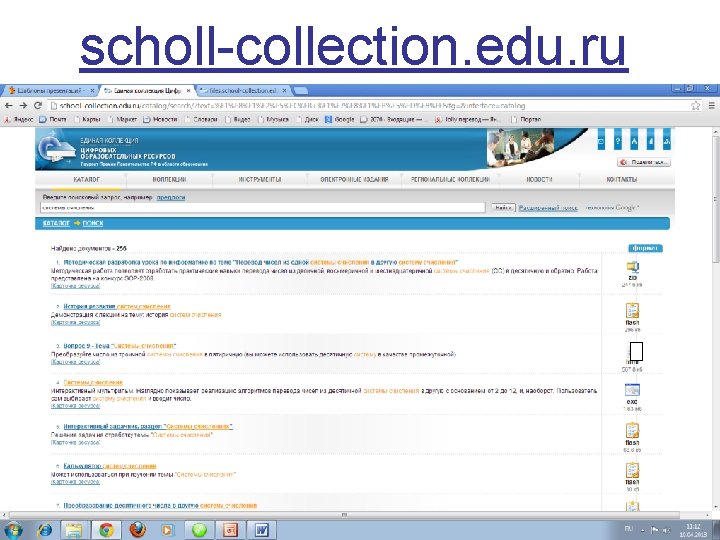Open the Google bookmark

coord(340,119)
